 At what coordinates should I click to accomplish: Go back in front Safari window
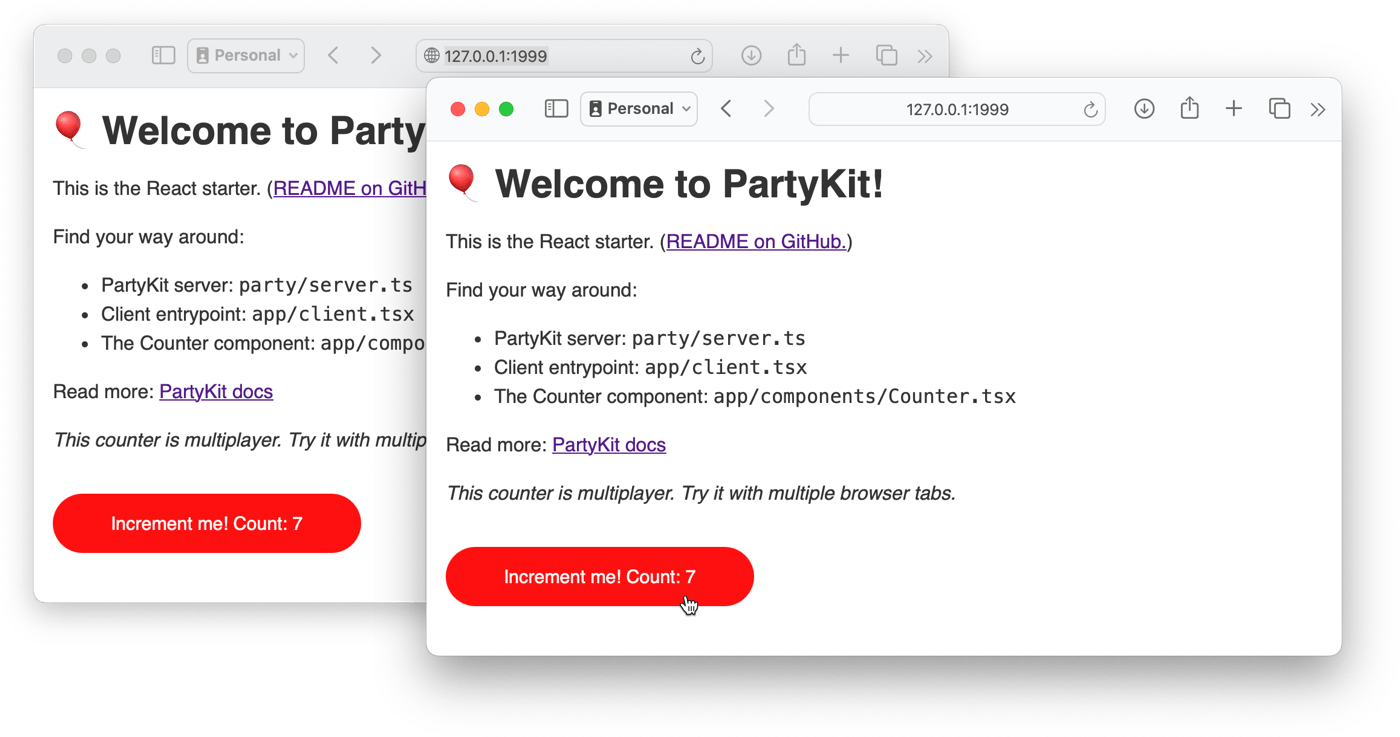click(x=727, y=109)
